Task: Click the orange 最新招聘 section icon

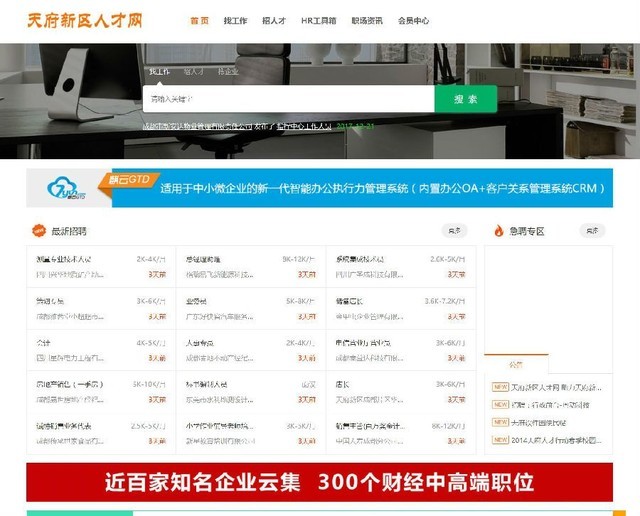Action: 39,230
